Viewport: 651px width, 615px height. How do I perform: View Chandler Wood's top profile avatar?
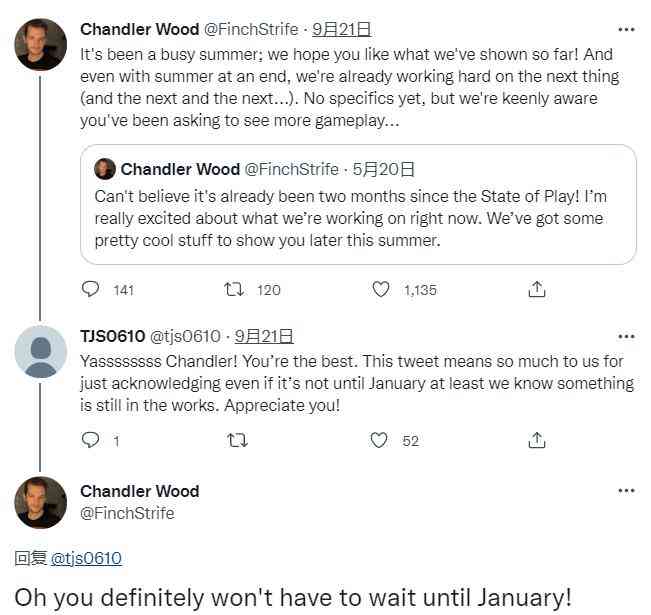pos(40,44)
